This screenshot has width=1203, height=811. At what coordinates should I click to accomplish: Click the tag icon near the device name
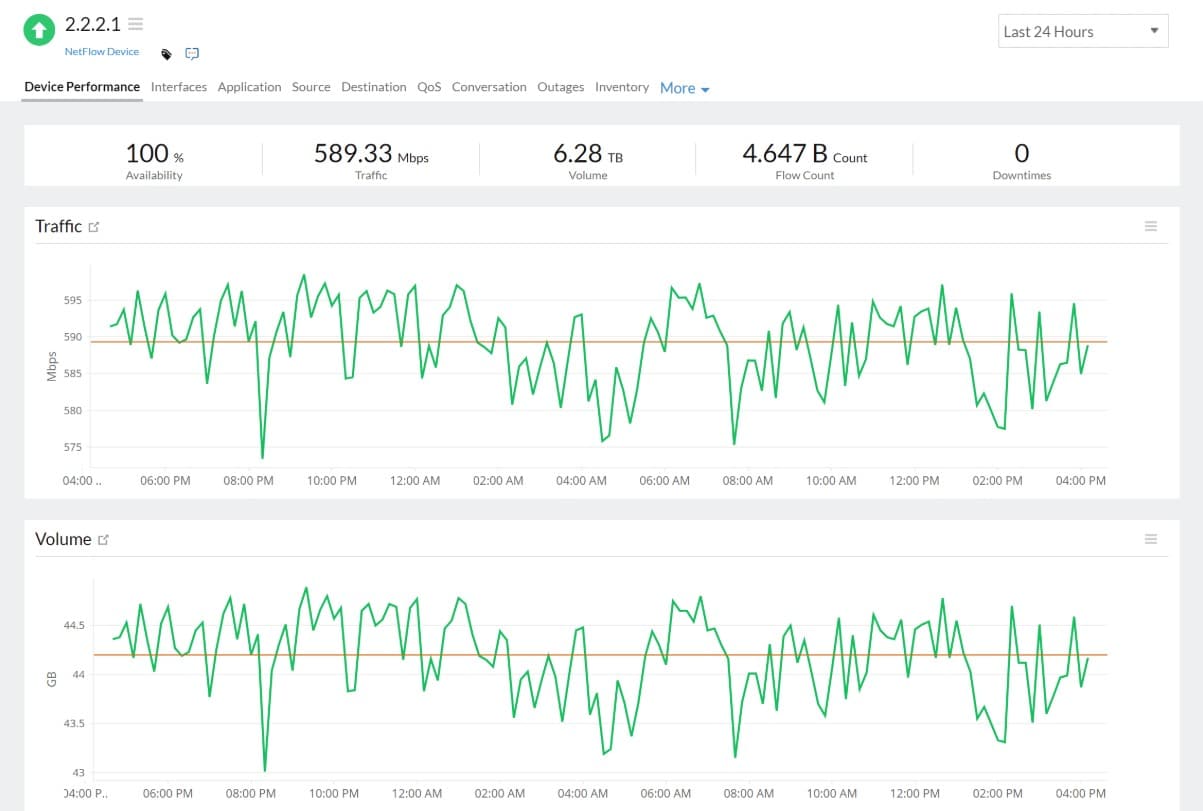point(165,55)
